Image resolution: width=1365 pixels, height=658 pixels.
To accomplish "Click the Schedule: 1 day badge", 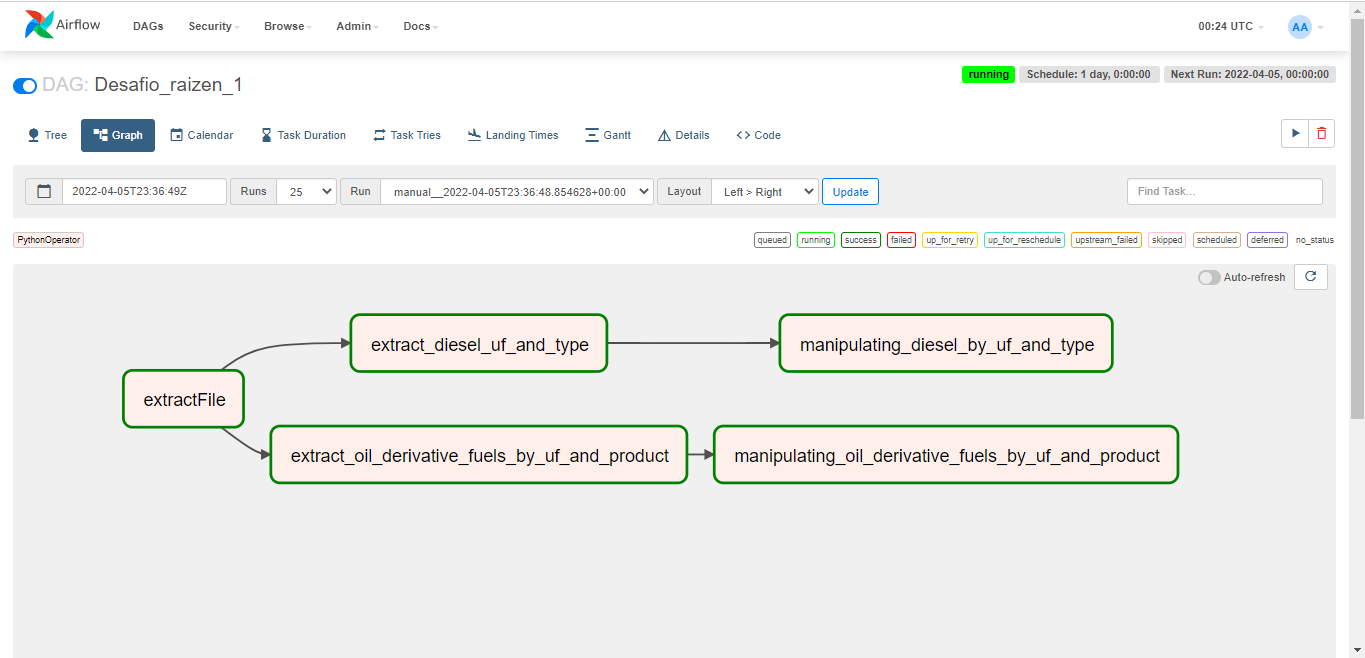I will pyautogui.click(x=1089, y=74).
